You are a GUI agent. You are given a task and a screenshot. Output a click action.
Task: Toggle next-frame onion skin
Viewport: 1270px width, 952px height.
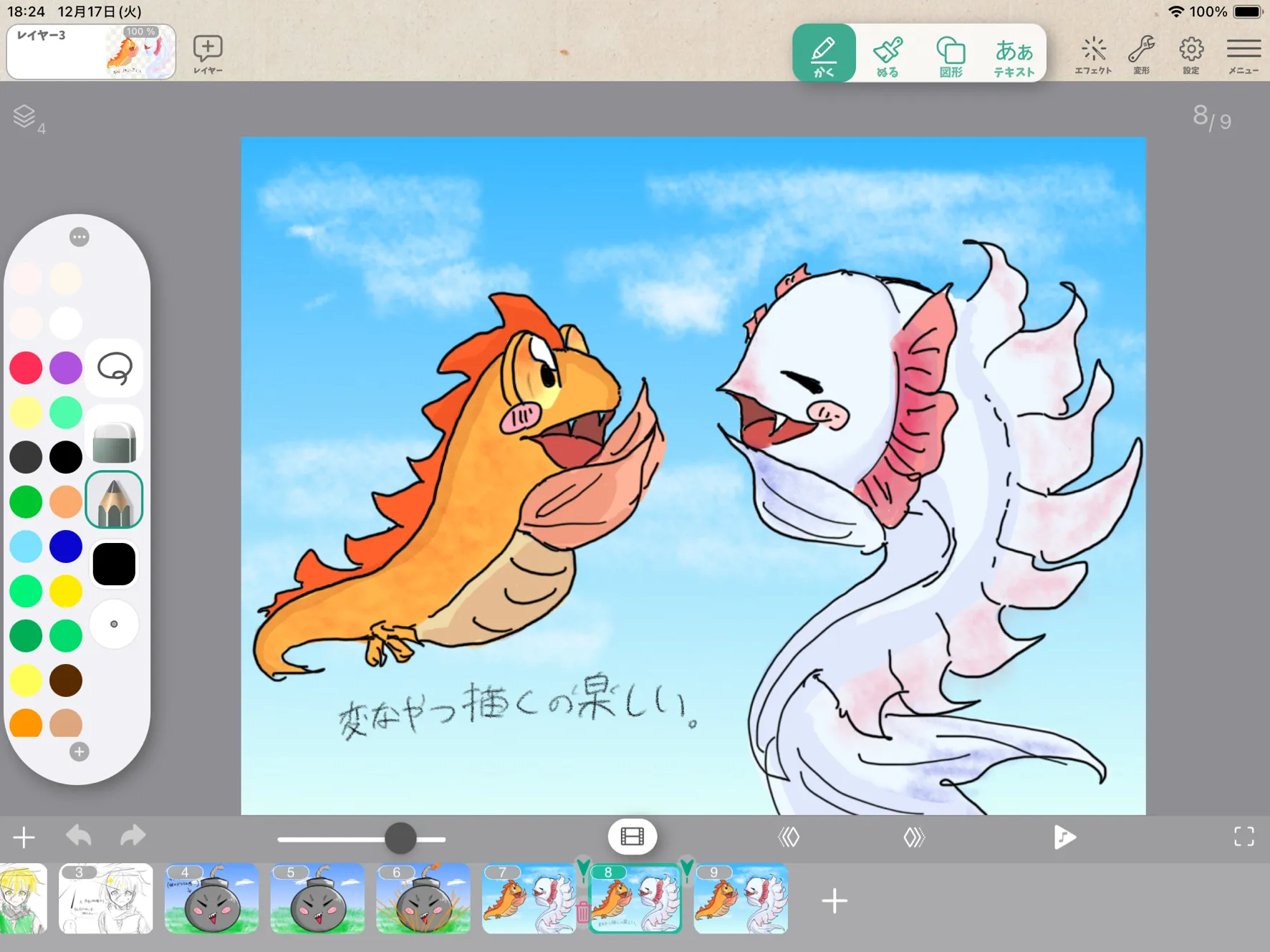[x=915, y=837]
